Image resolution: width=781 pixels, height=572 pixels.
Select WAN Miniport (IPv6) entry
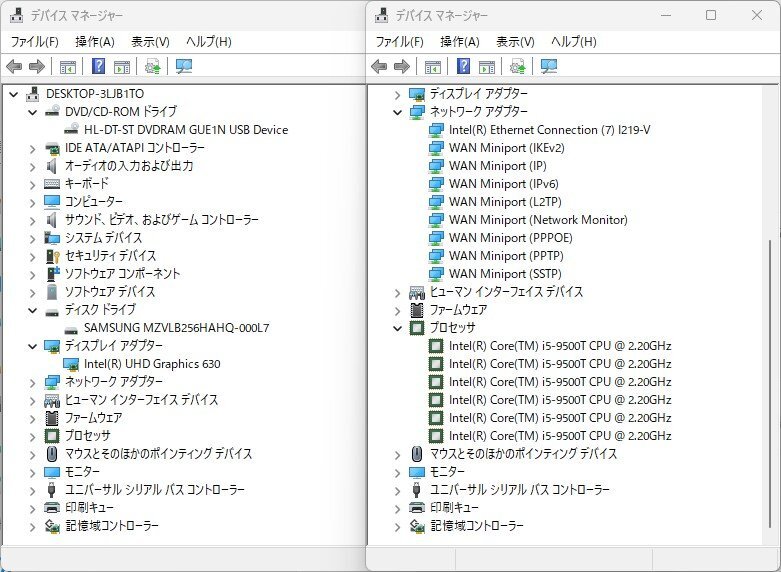point(504,183)
